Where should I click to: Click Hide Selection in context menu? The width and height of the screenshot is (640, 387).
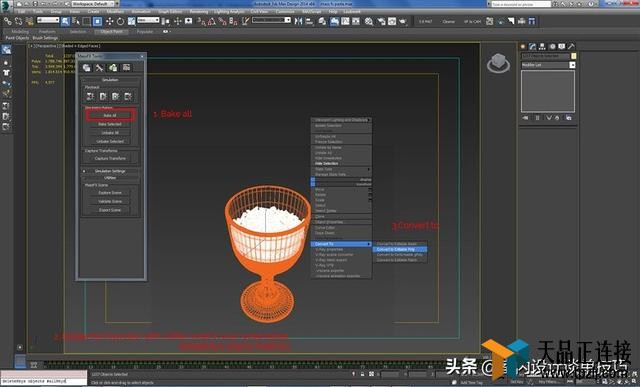coord(341,163)
